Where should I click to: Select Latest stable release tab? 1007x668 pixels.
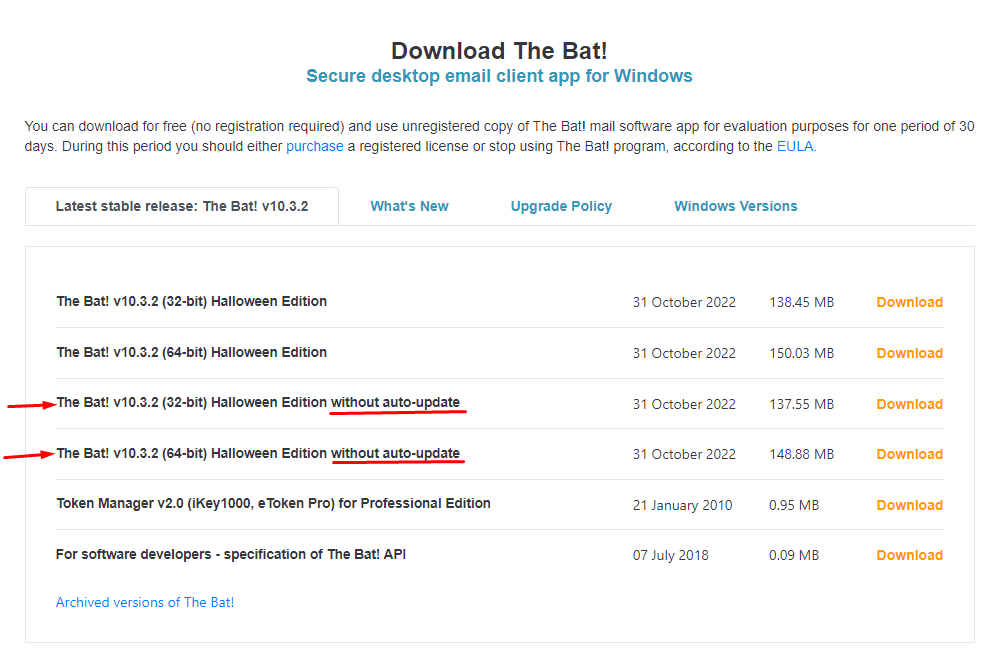182,206
